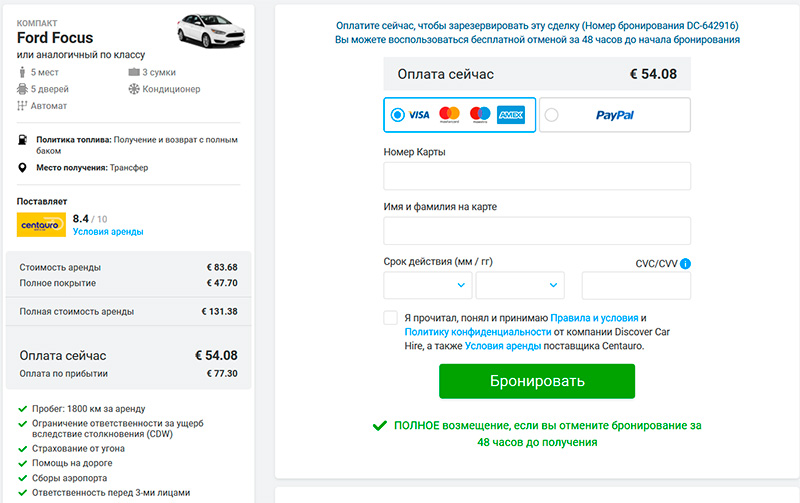The width and height of the screenshot is (800, 503).
Task: Click the American Express logo
Action: (x=511, y=115)
